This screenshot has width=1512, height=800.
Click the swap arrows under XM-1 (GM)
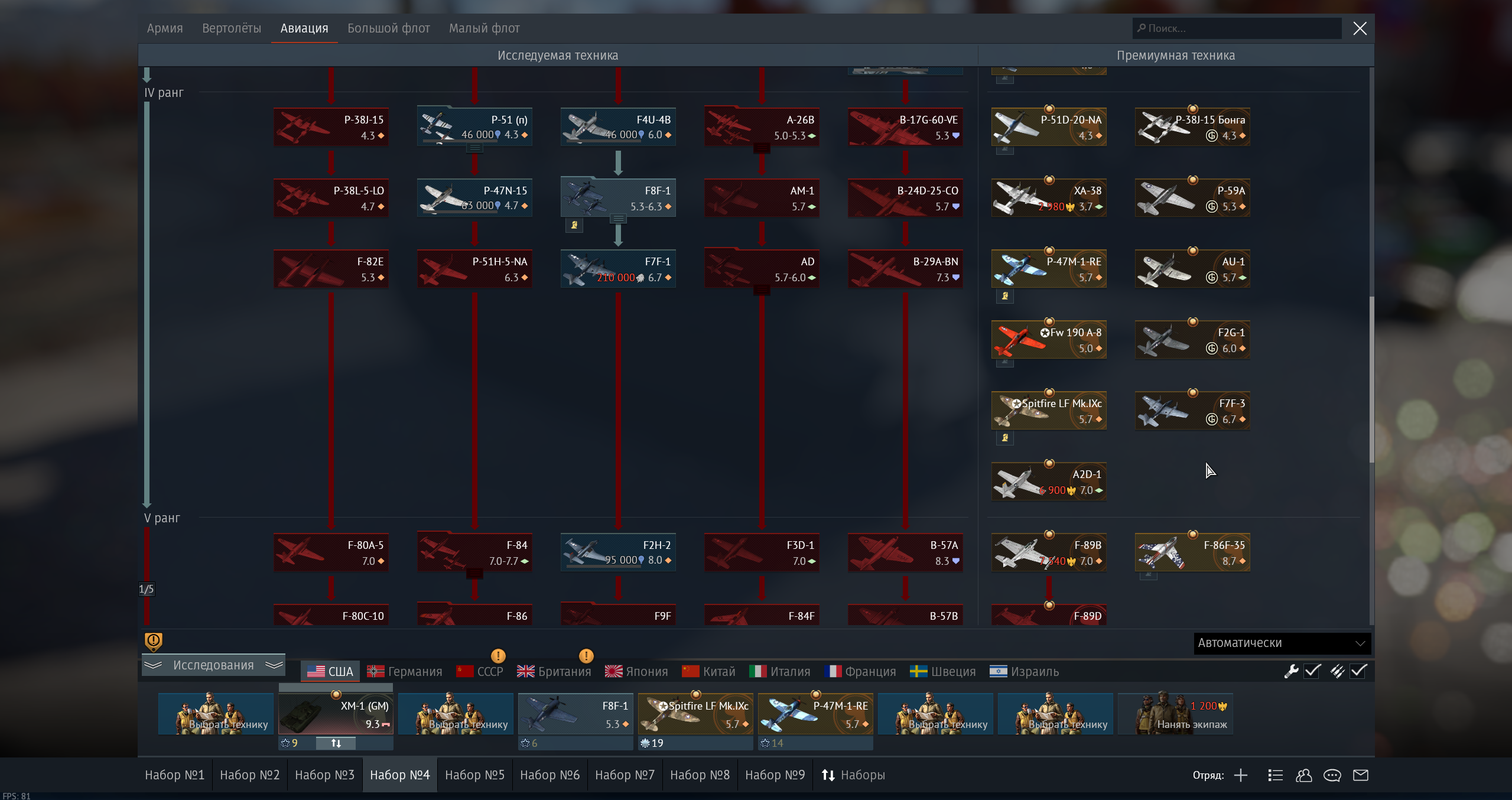[336, 743]
